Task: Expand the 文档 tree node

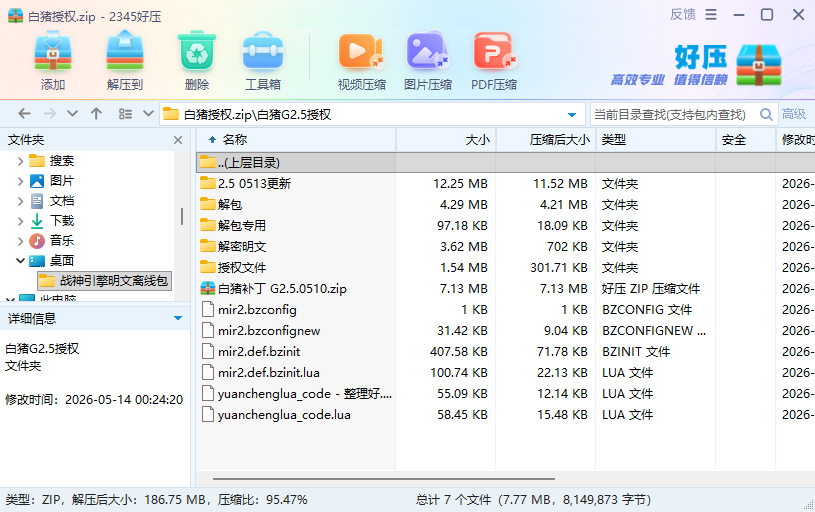Action: point(20,201)
